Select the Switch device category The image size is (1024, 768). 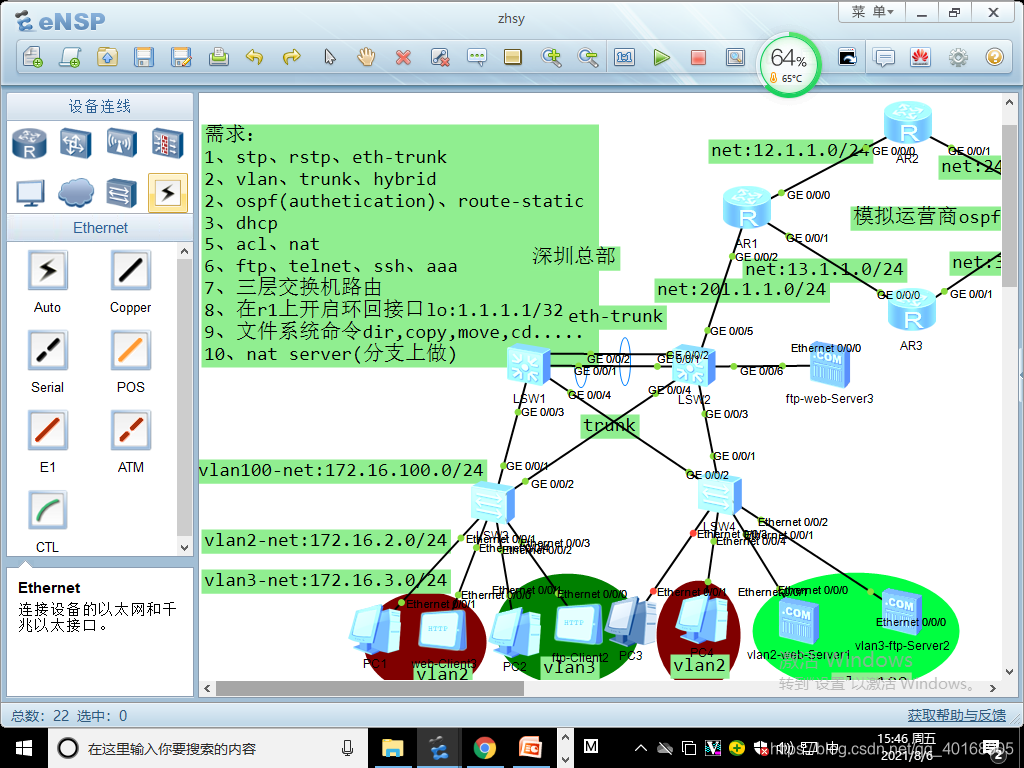(75, 143)
